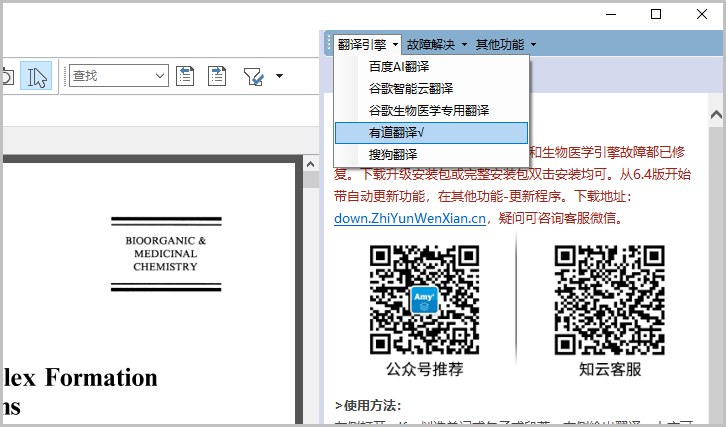Open the 故障解决 menu
Screen dimensions: 726x427
click(x=437, y=44)
